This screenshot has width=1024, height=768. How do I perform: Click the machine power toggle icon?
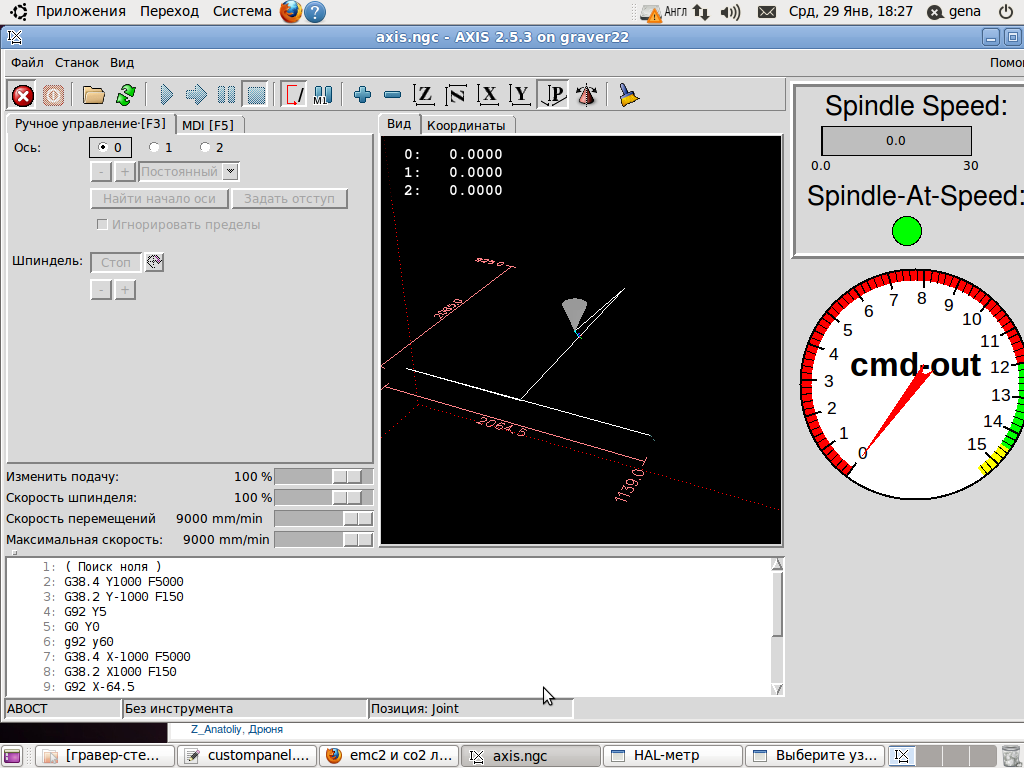(54, 95)
